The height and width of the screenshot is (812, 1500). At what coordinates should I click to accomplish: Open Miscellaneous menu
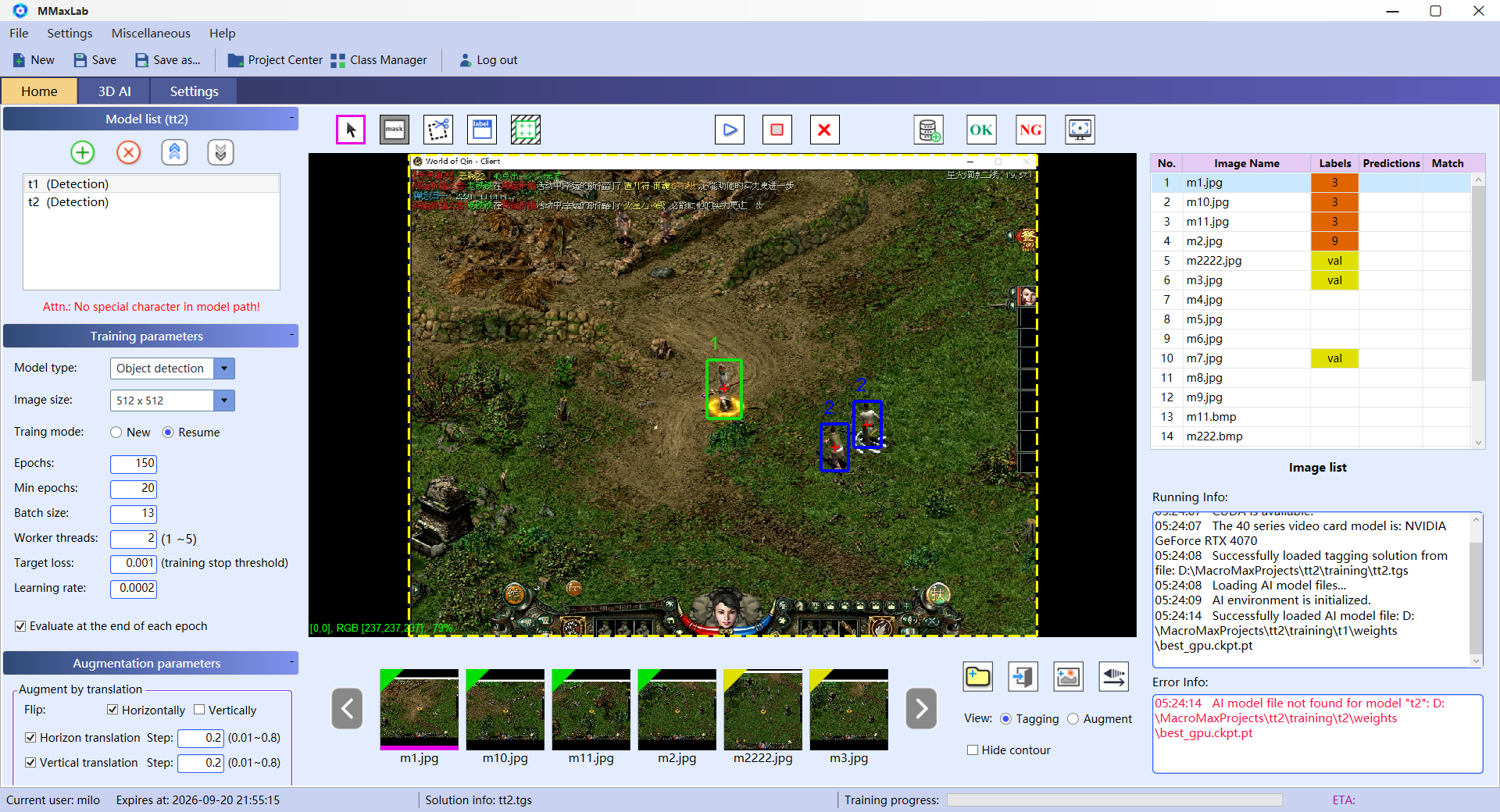(151, 33)
